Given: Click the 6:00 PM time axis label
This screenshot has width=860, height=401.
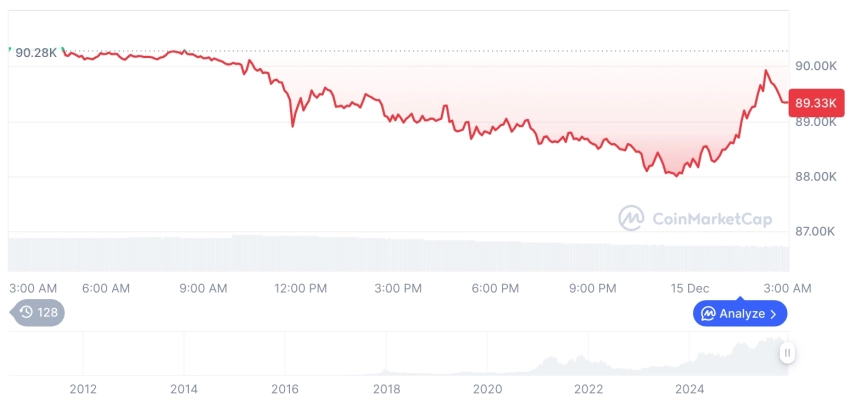Looking at the screenshot, I should (x=495, y=288).
